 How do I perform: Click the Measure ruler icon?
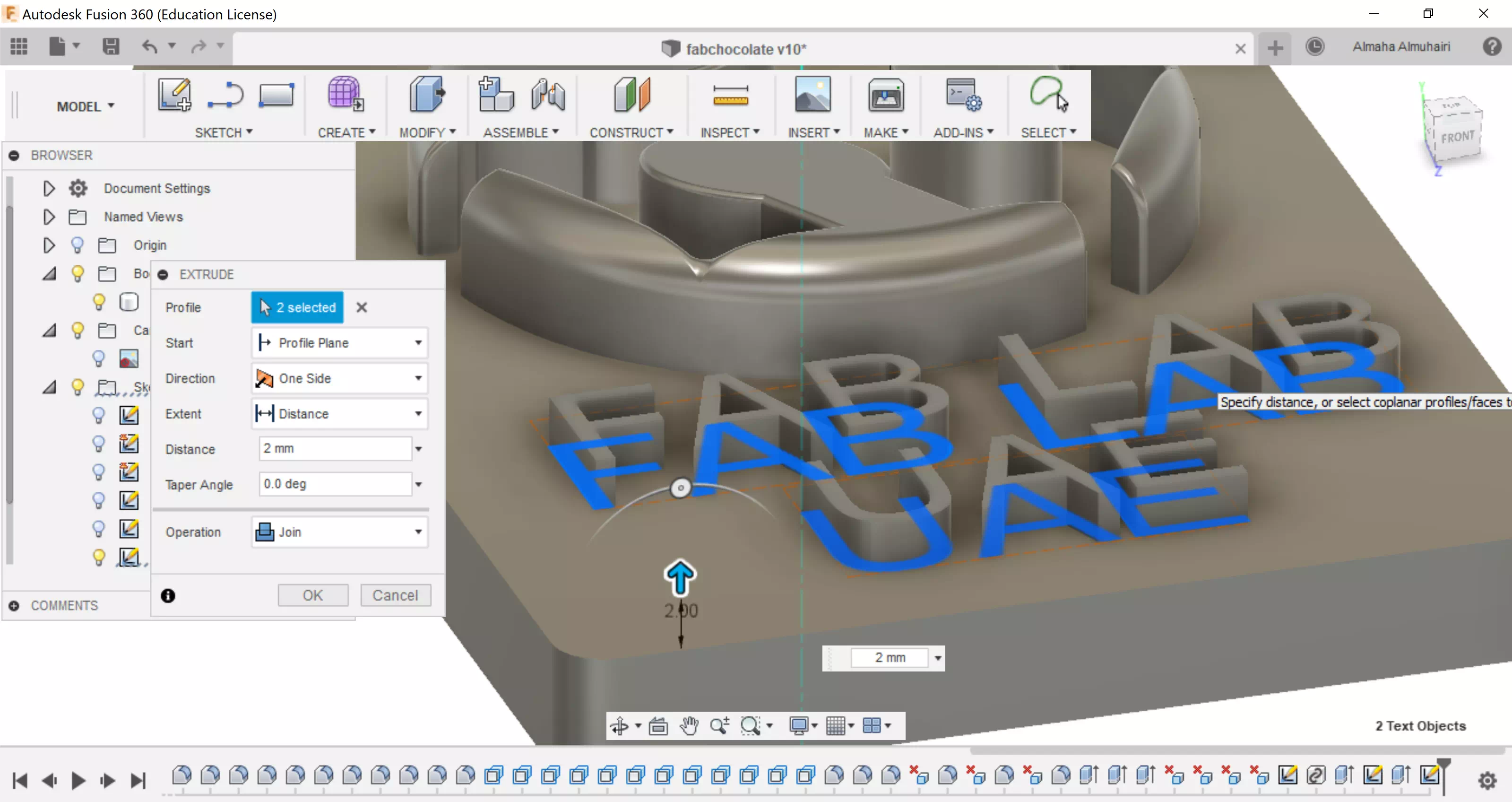[x=730, y=95]
